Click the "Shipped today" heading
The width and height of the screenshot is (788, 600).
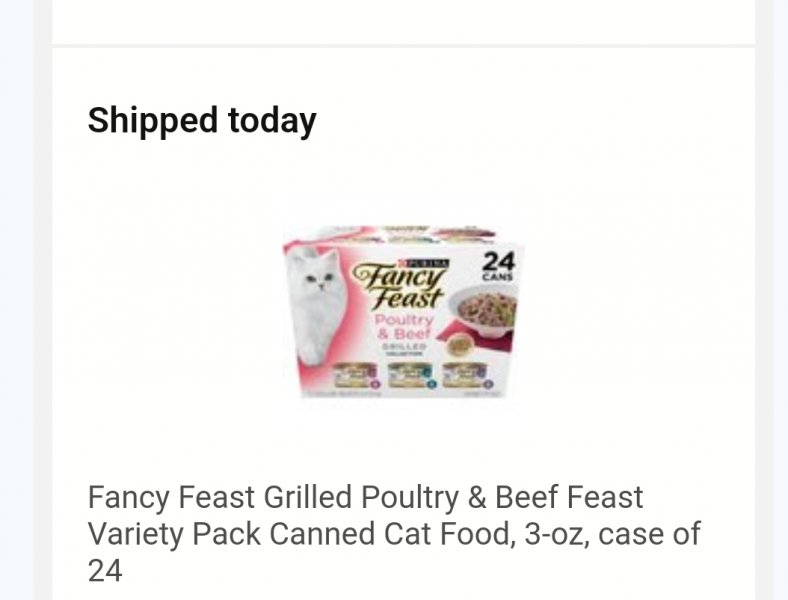click(x=202, y=121)
